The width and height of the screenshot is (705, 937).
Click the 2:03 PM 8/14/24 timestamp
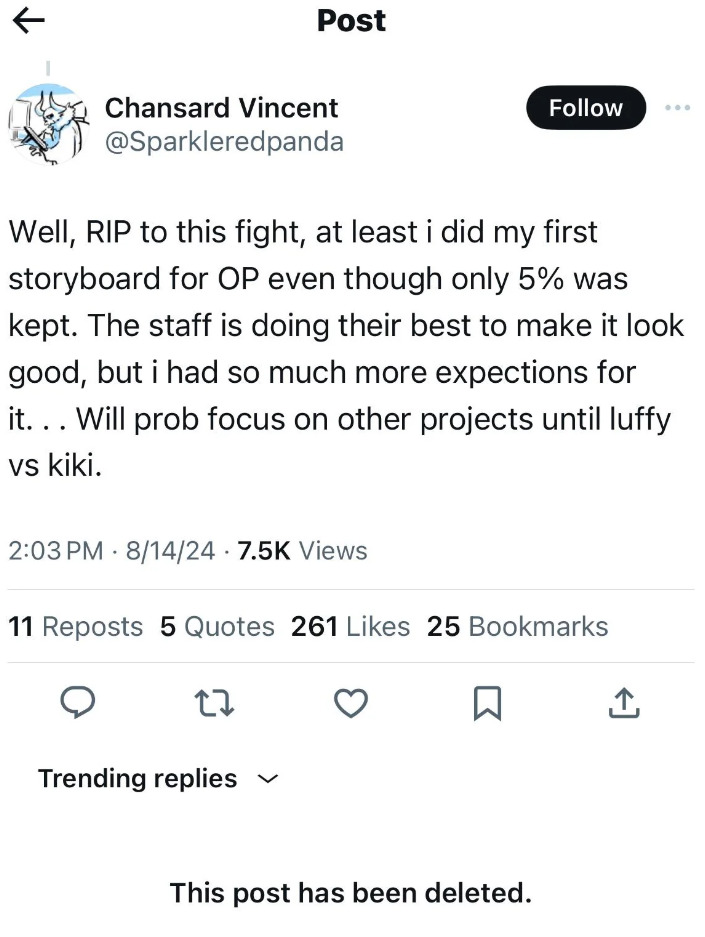[x=111, y=550]
